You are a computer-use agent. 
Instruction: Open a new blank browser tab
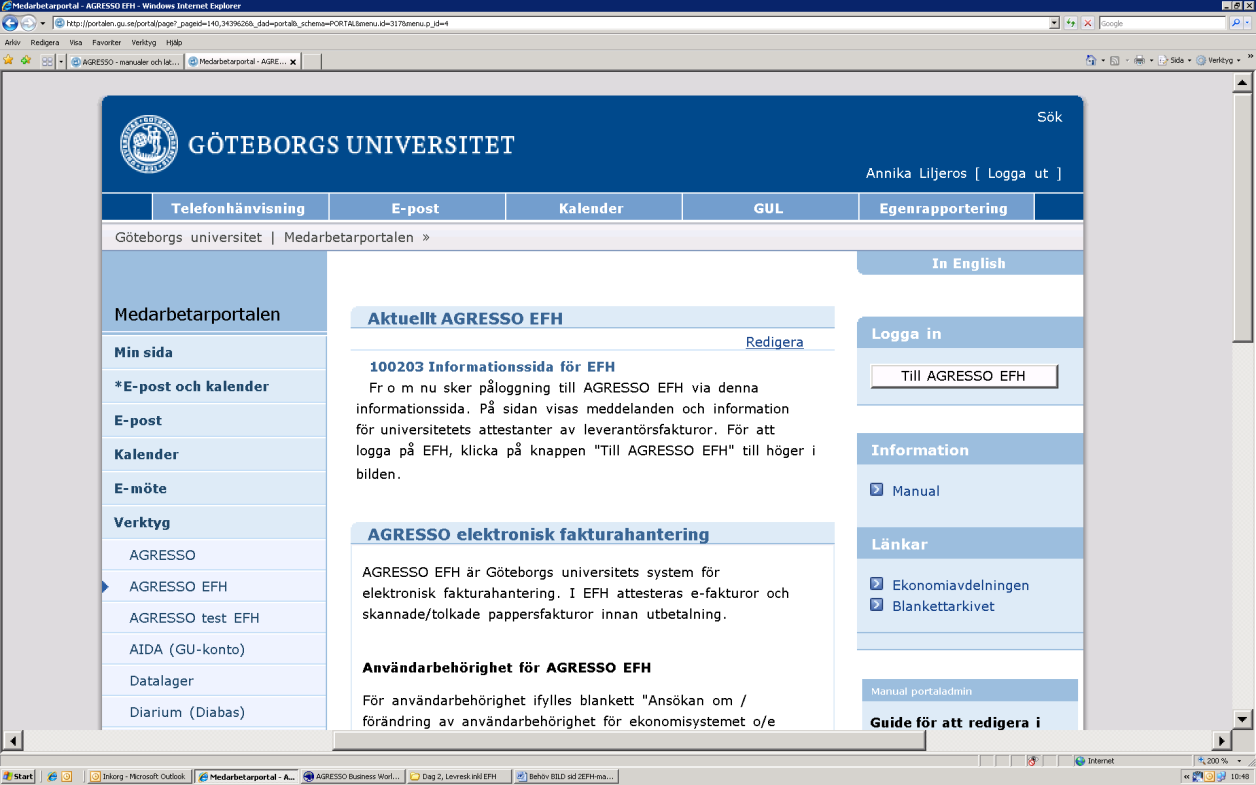coord(312,61)
